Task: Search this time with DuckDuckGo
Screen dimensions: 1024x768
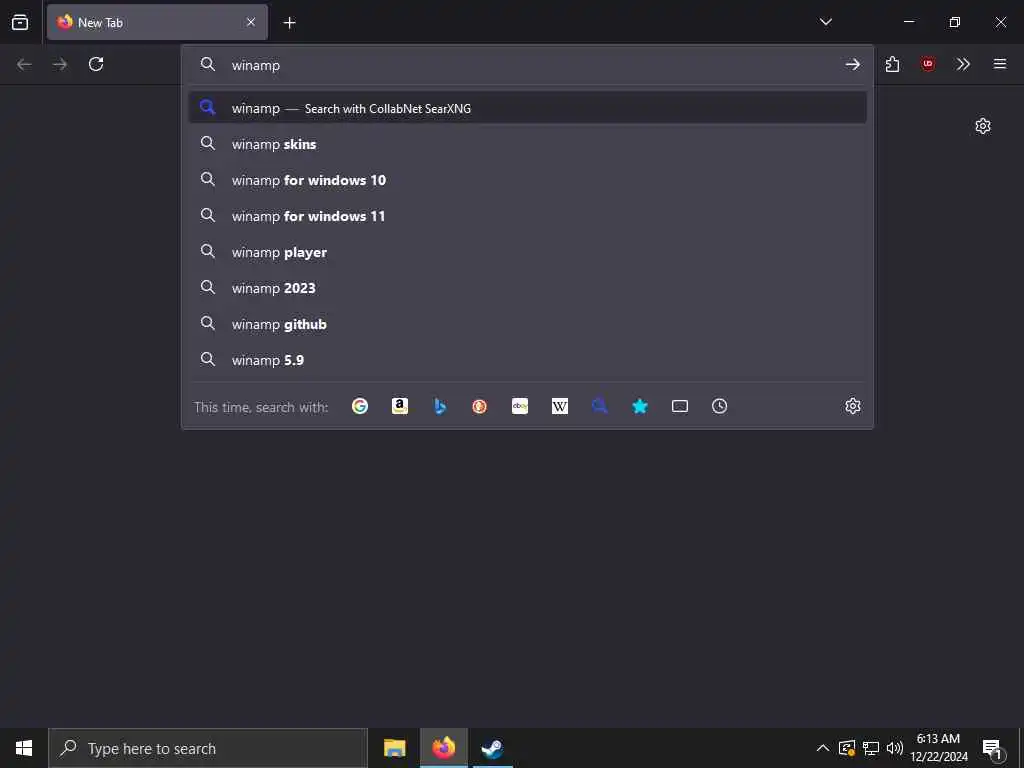Action: 479,406
